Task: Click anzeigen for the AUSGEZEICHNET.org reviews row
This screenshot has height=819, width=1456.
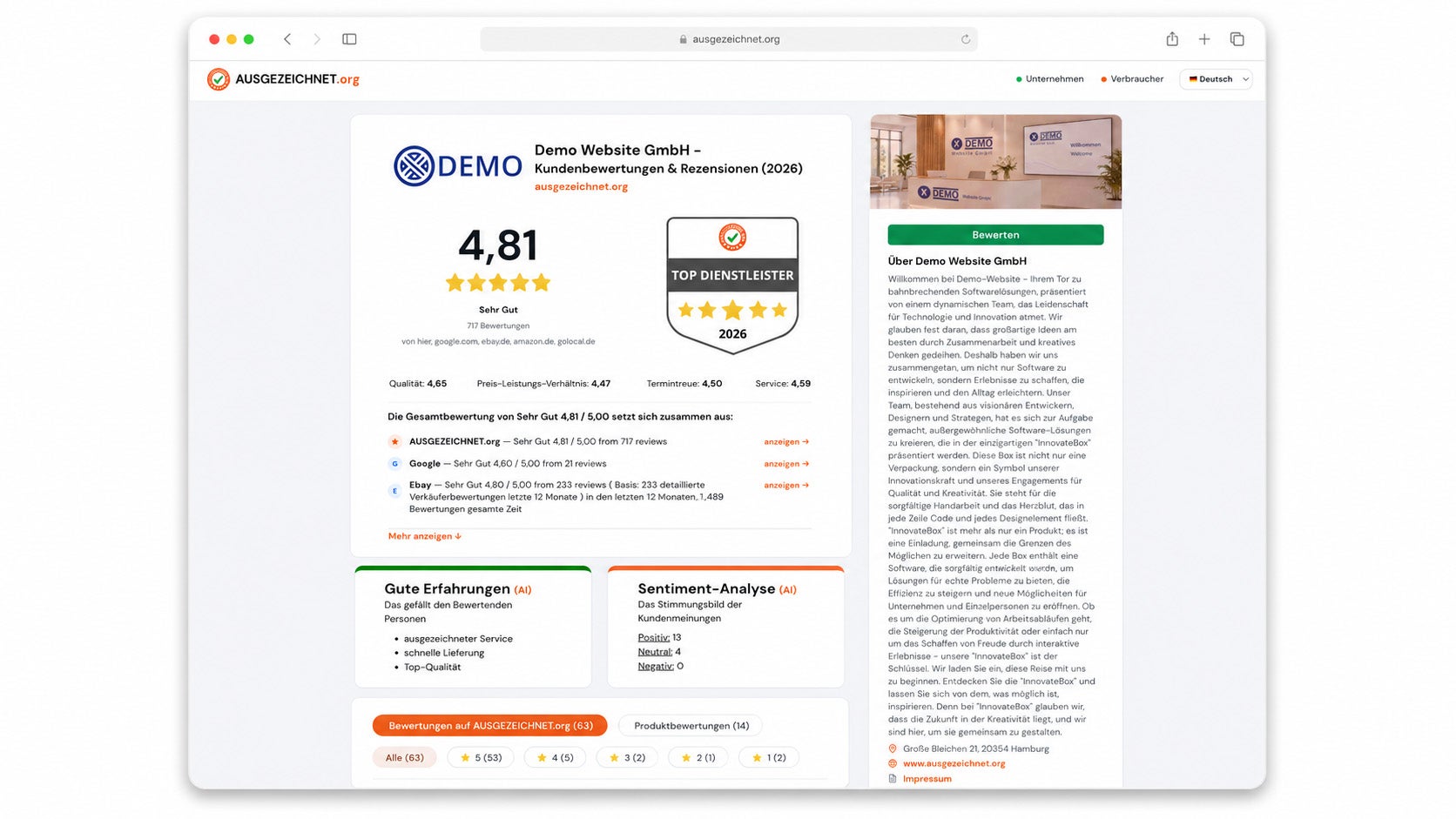Action: tap(786, 442)
